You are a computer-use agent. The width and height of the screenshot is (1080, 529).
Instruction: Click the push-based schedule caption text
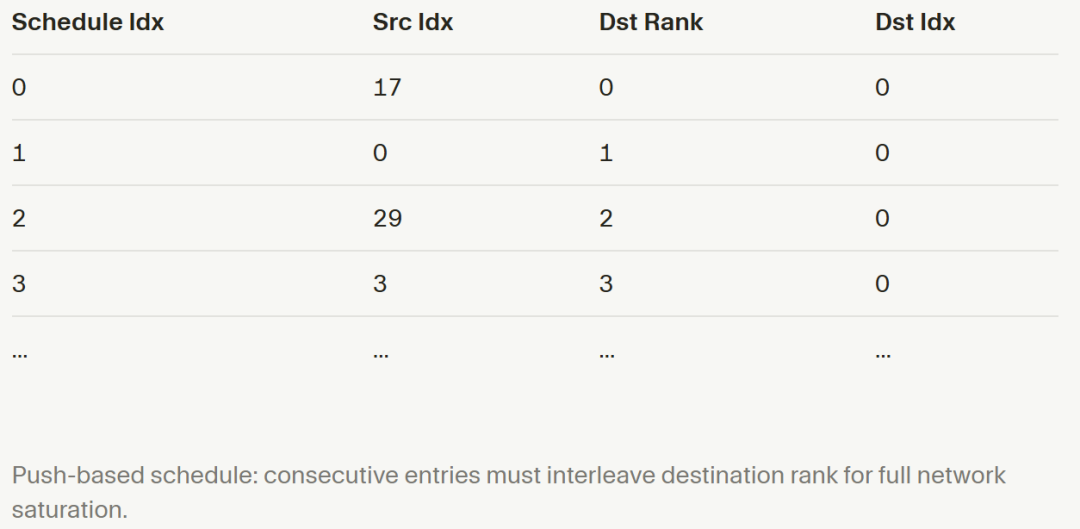point(509,492)
